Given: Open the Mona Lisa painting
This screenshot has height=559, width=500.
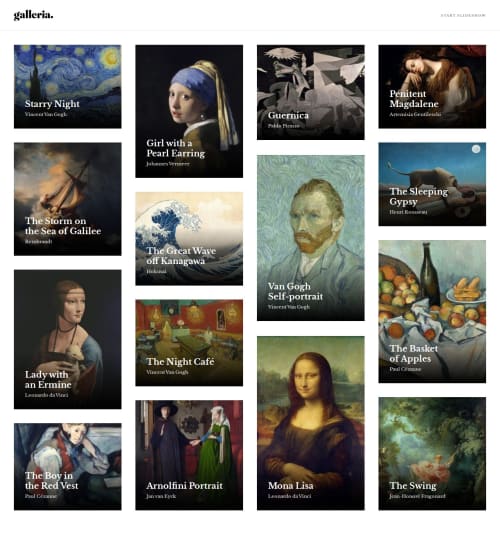Looking at the screenshot, I should pos(311,423).
